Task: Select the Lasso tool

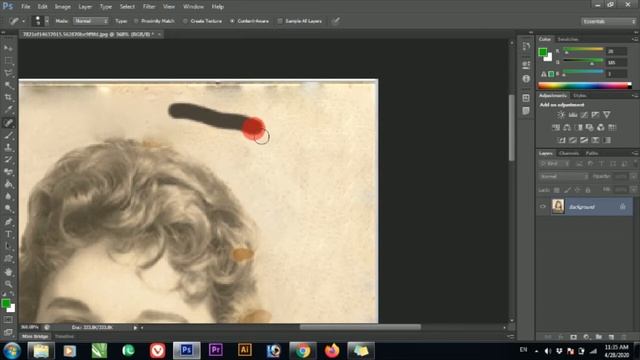Action: (8, 73)
